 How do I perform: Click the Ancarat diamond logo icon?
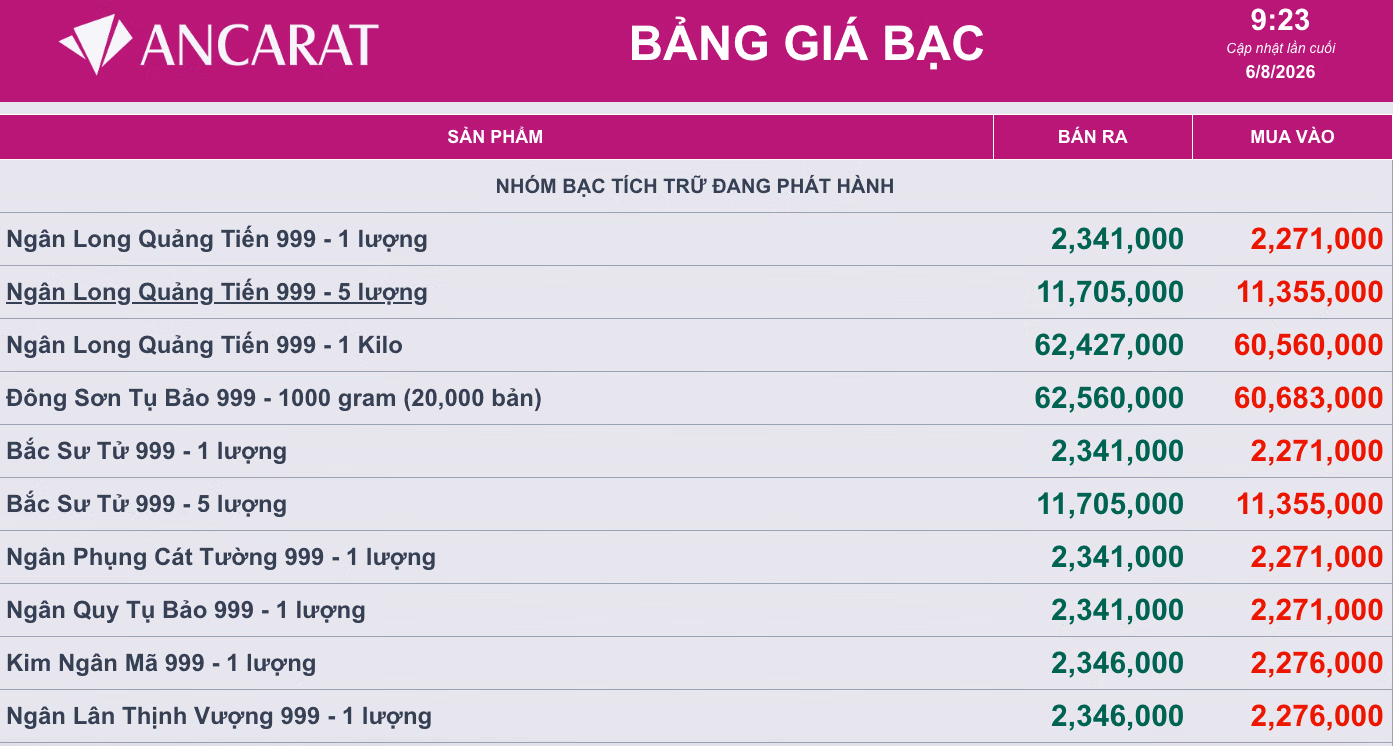pyautogui.click(x=96, y=44)
